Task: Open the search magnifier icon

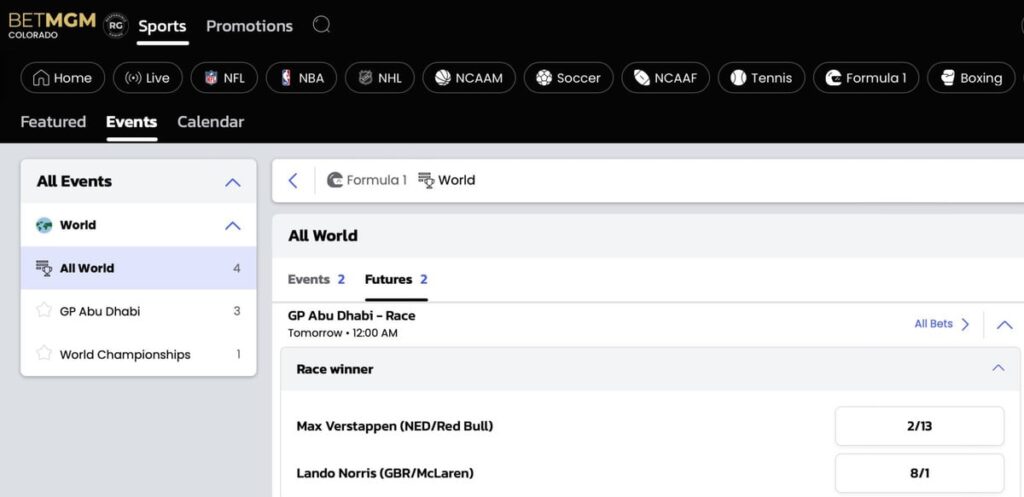Action: click(321, 25)
